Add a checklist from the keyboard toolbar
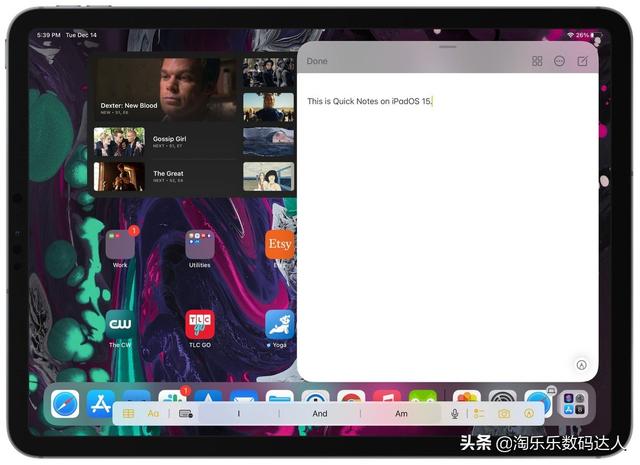This screenshot has height=465, width=640. [479, 413]
